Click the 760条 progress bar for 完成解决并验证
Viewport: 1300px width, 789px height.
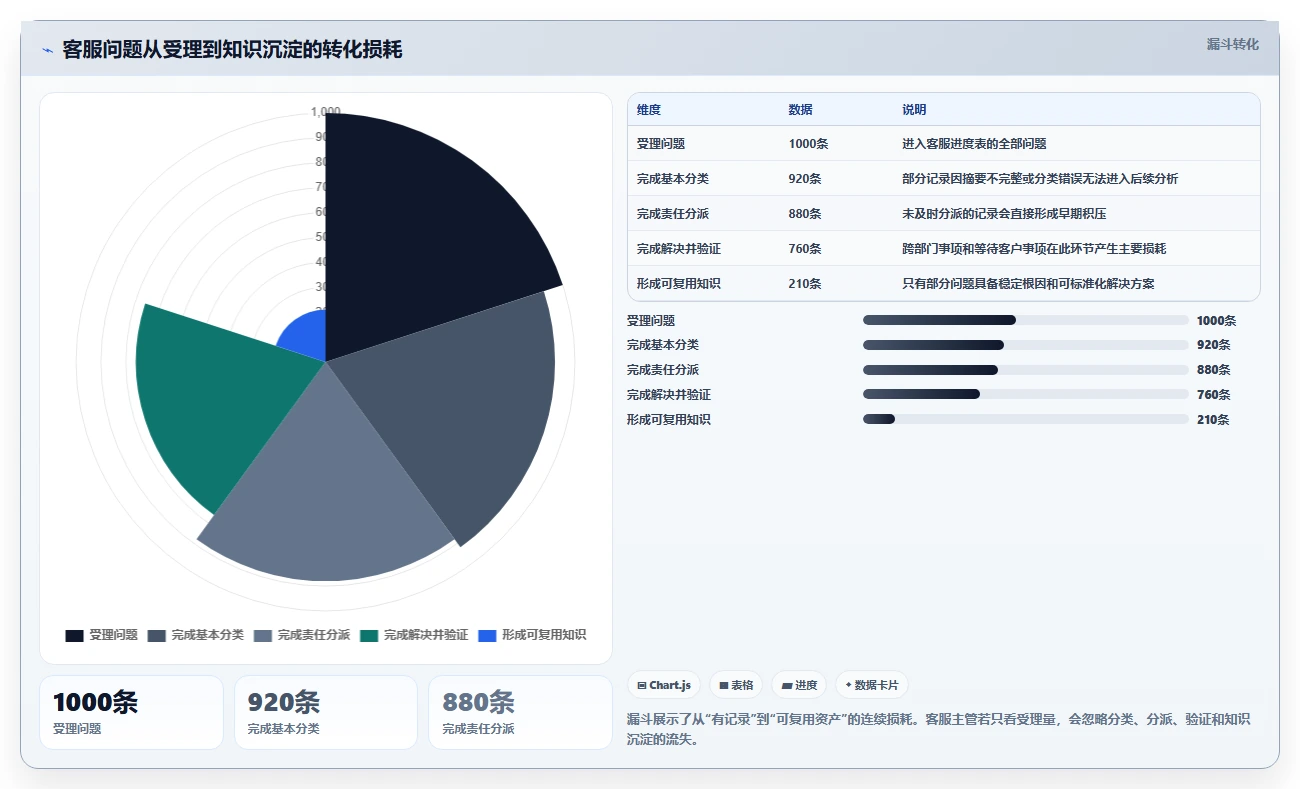[1025, 394]
